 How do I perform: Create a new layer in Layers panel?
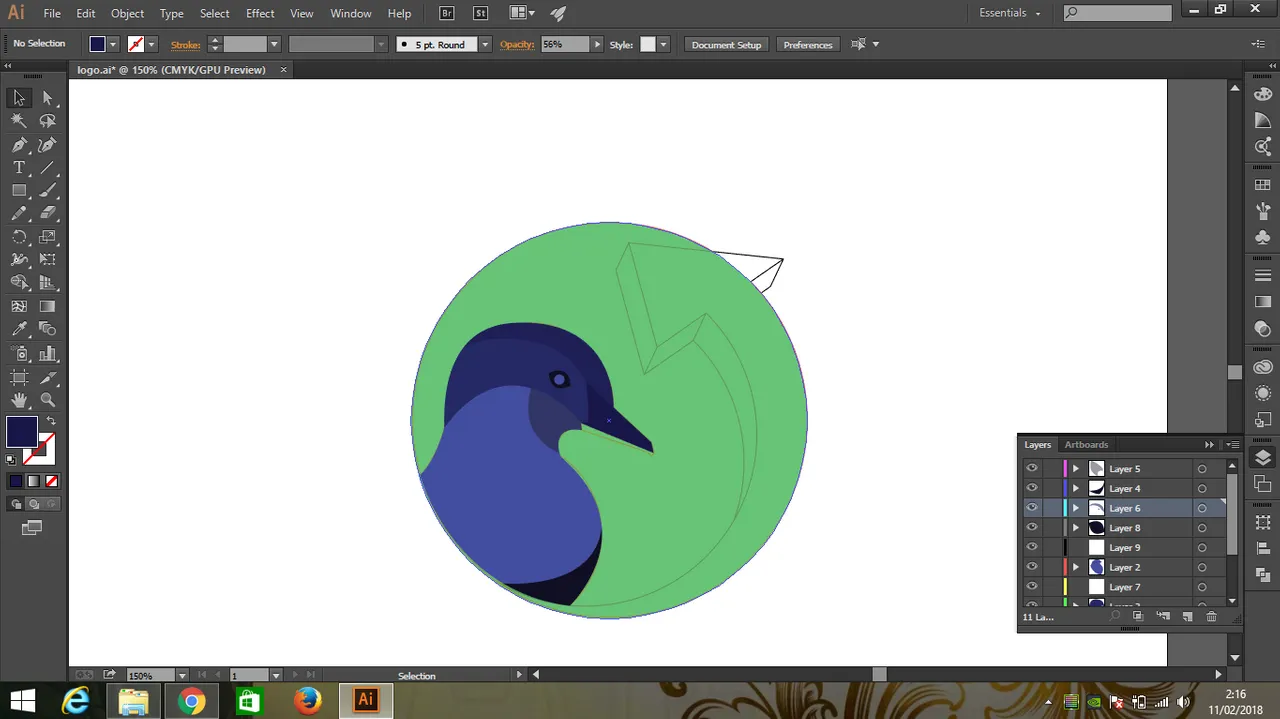pyautogui.click(x=1188, y=617)
